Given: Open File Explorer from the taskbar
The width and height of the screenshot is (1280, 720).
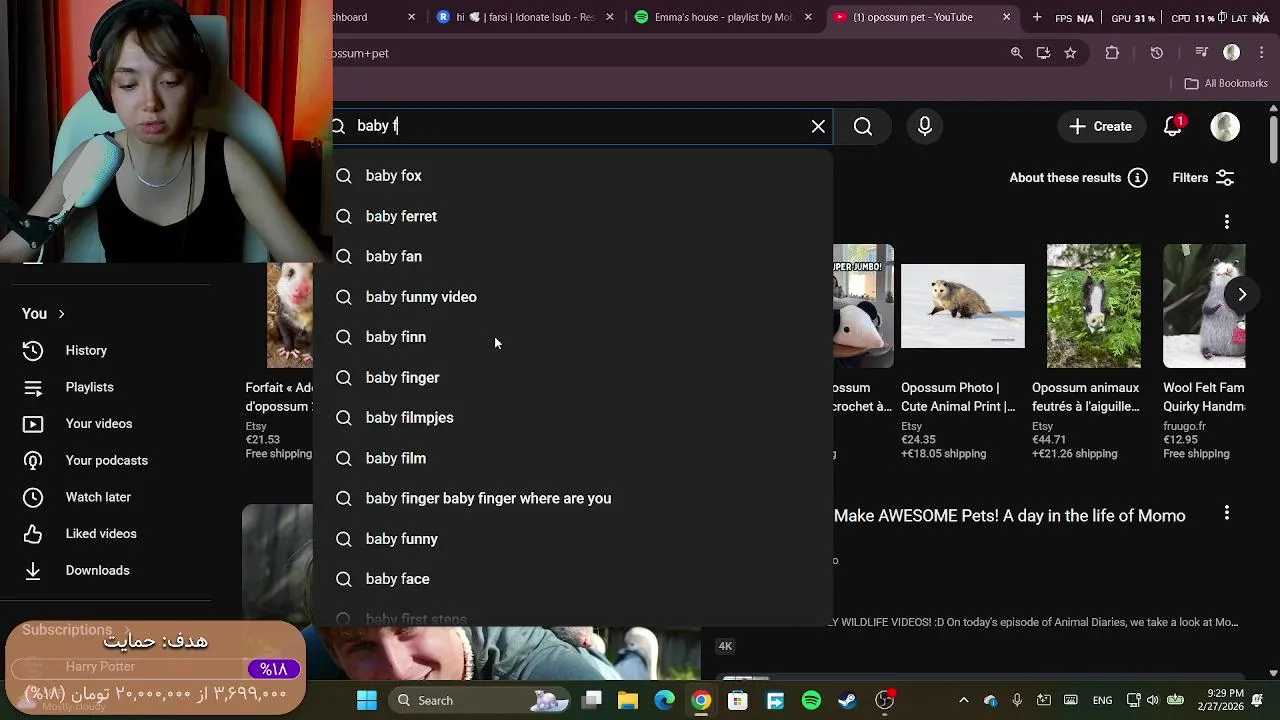Looking at the screenshot, I should (x=628, y=700).
